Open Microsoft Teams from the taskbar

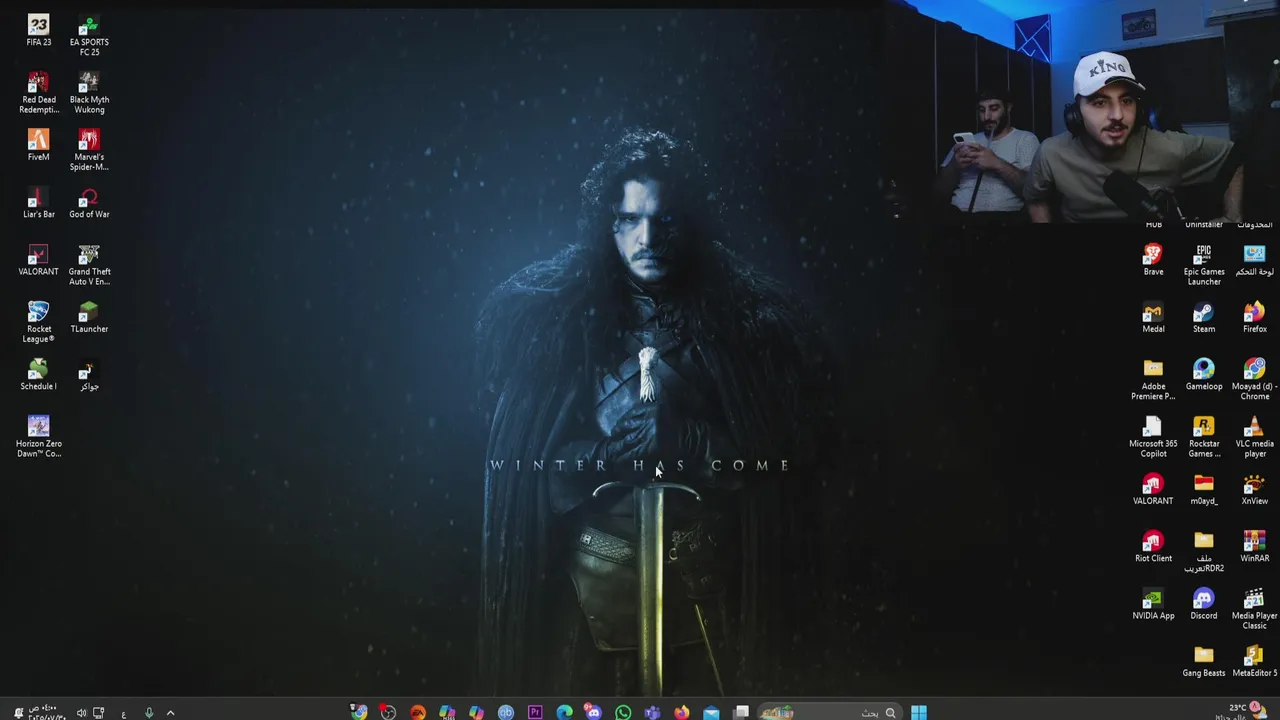[x=652, y=712]
